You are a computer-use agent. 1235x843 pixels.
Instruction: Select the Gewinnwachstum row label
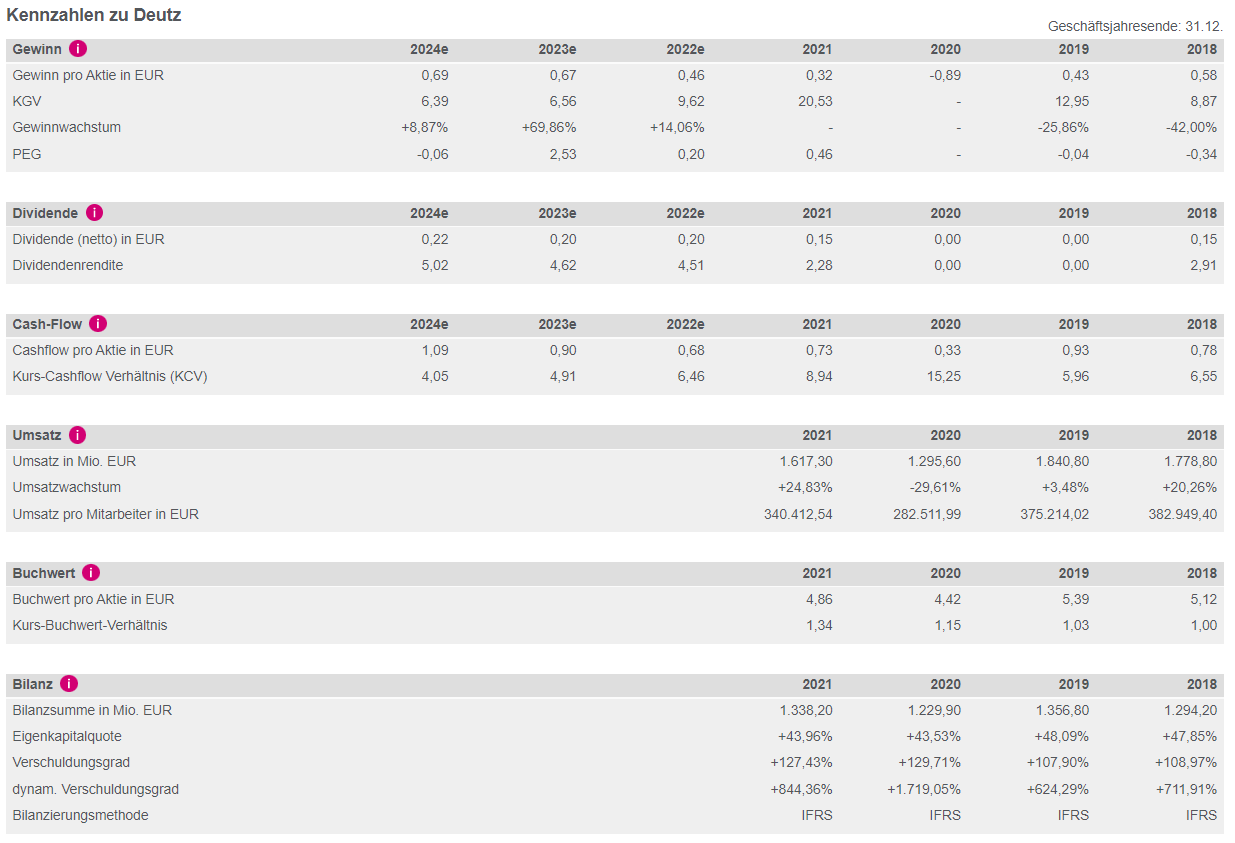tap(67, 127)
